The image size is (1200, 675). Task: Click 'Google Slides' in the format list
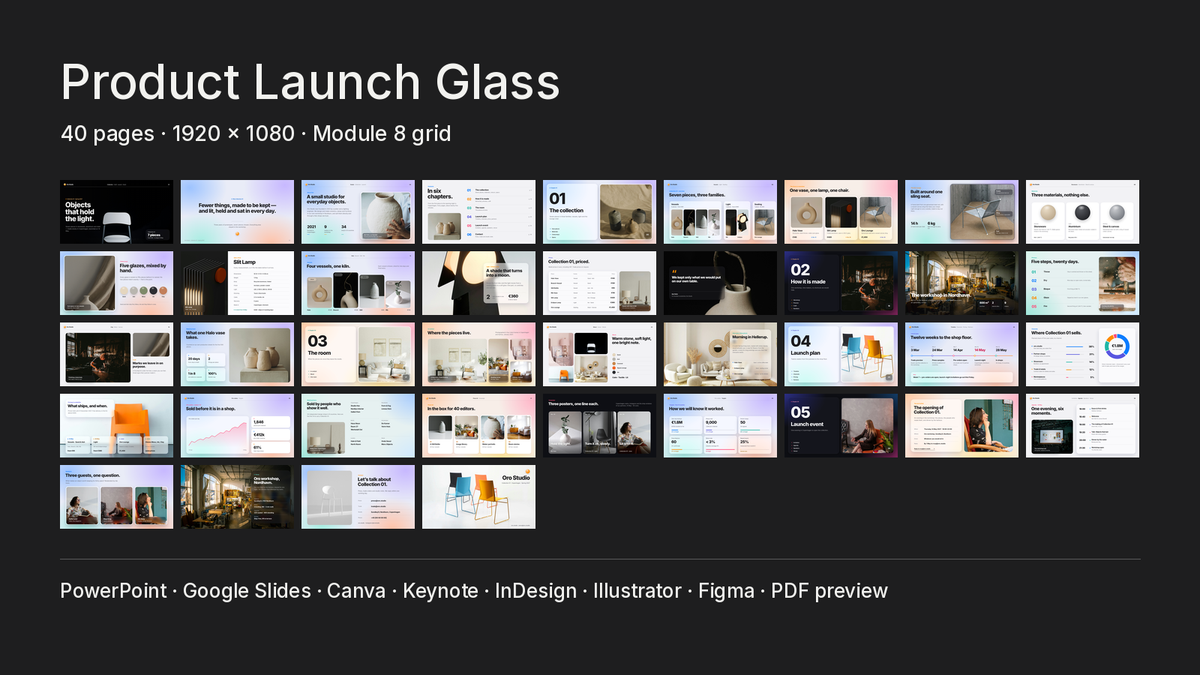coord(247,591)
